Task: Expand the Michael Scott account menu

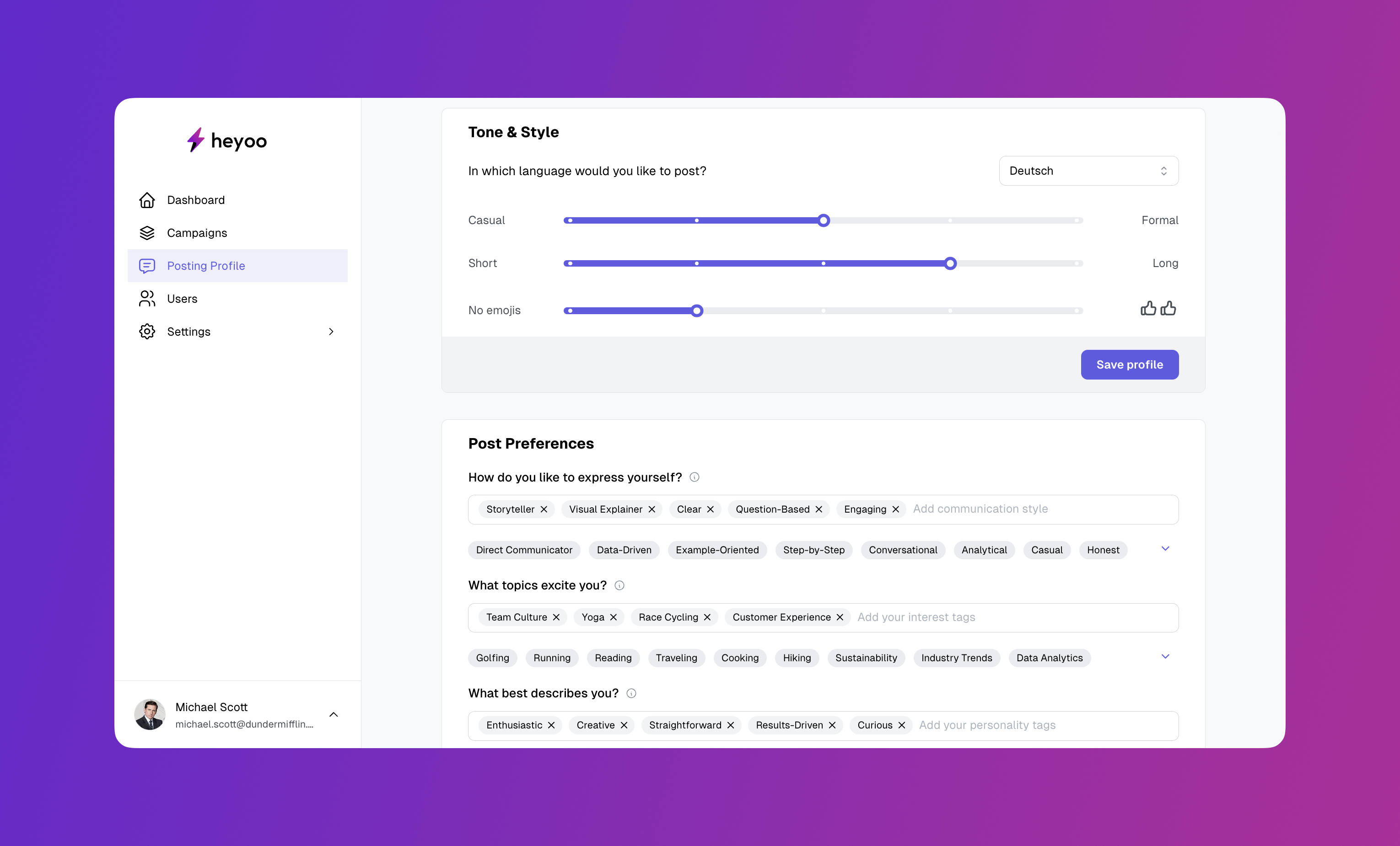Action: click(334, 714)
